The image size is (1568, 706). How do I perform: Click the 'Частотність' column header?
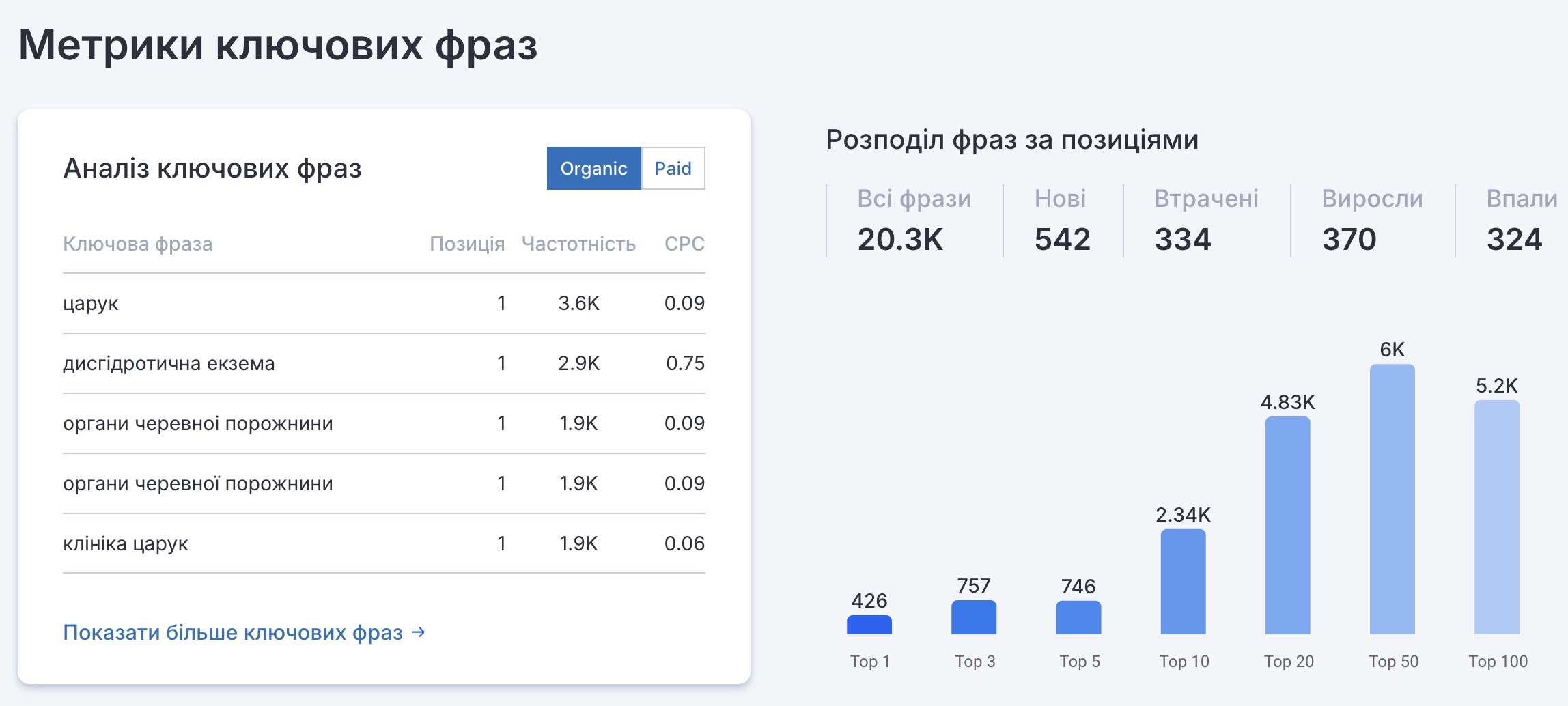click(578, 244)
